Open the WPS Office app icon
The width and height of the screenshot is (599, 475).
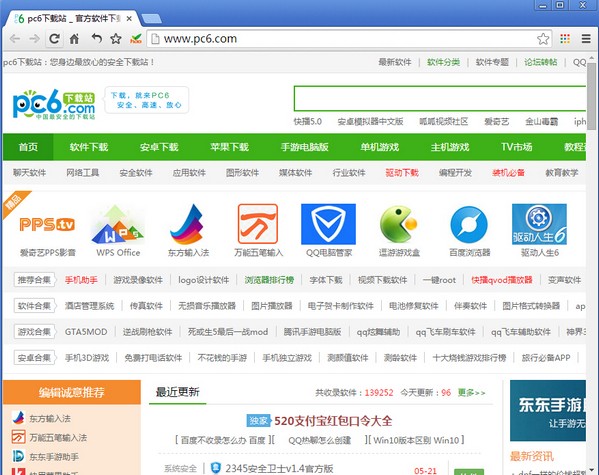coord(118,225)
